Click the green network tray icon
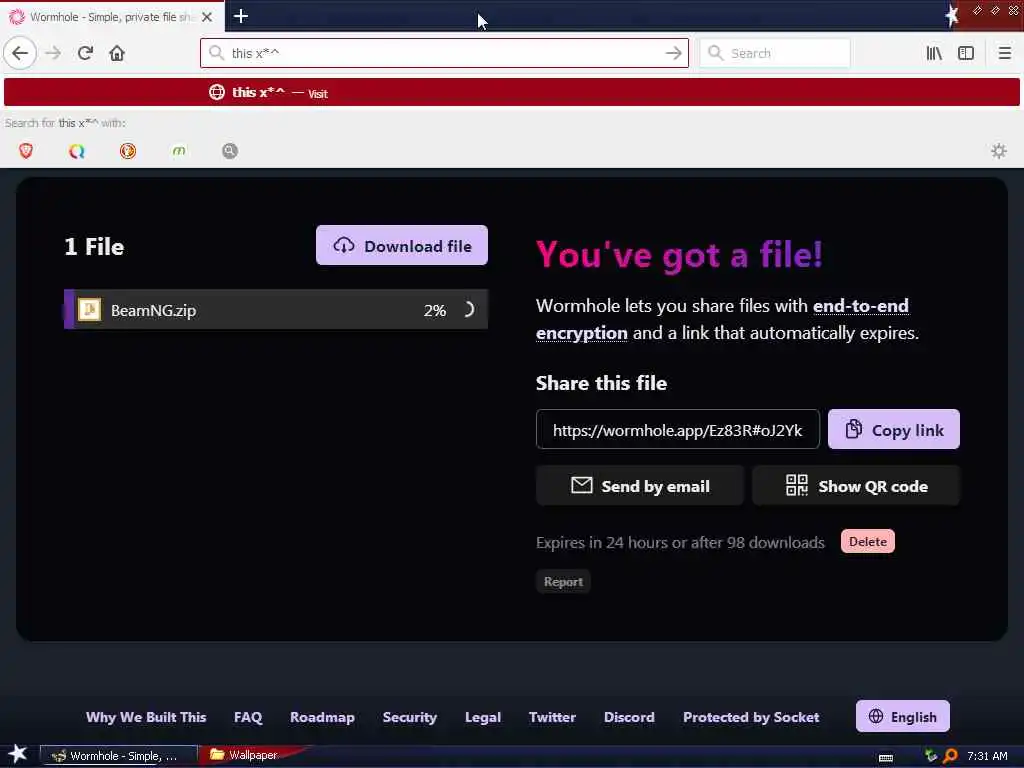This screenshot has width=1024, height=768. tap(931, 756)
